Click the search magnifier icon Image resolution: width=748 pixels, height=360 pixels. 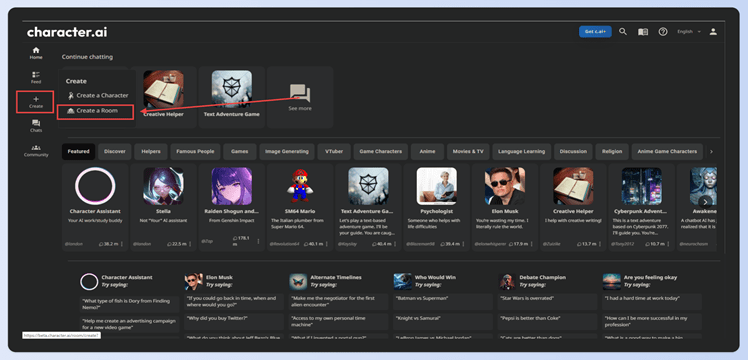point(623,31)
